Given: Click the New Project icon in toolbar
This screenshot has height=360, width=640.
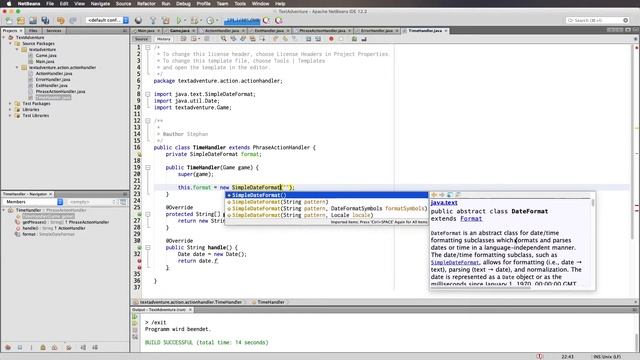Looking at the screenshot, I should pyautogui.click(x=21, y=20).
